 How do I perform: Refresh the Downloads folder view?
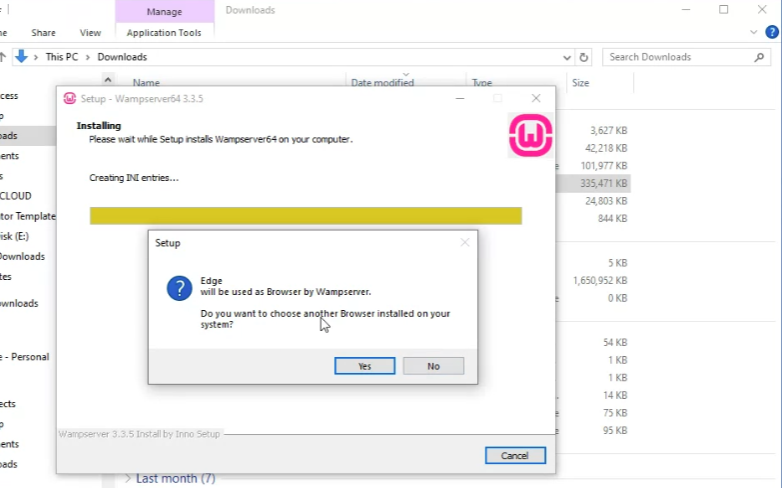pos(584,57)
